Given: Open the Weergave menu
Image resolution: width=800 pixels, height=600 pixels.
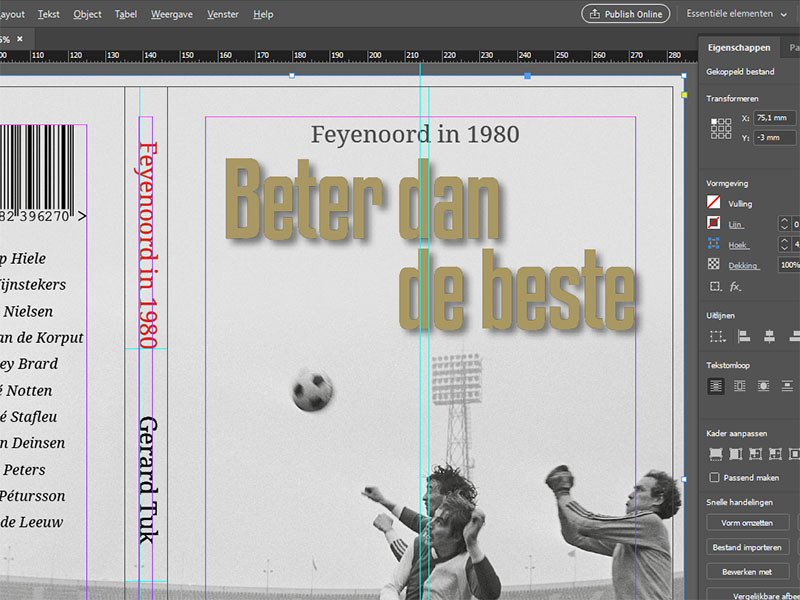Looking at the screenshot, I should click(172, 14).
